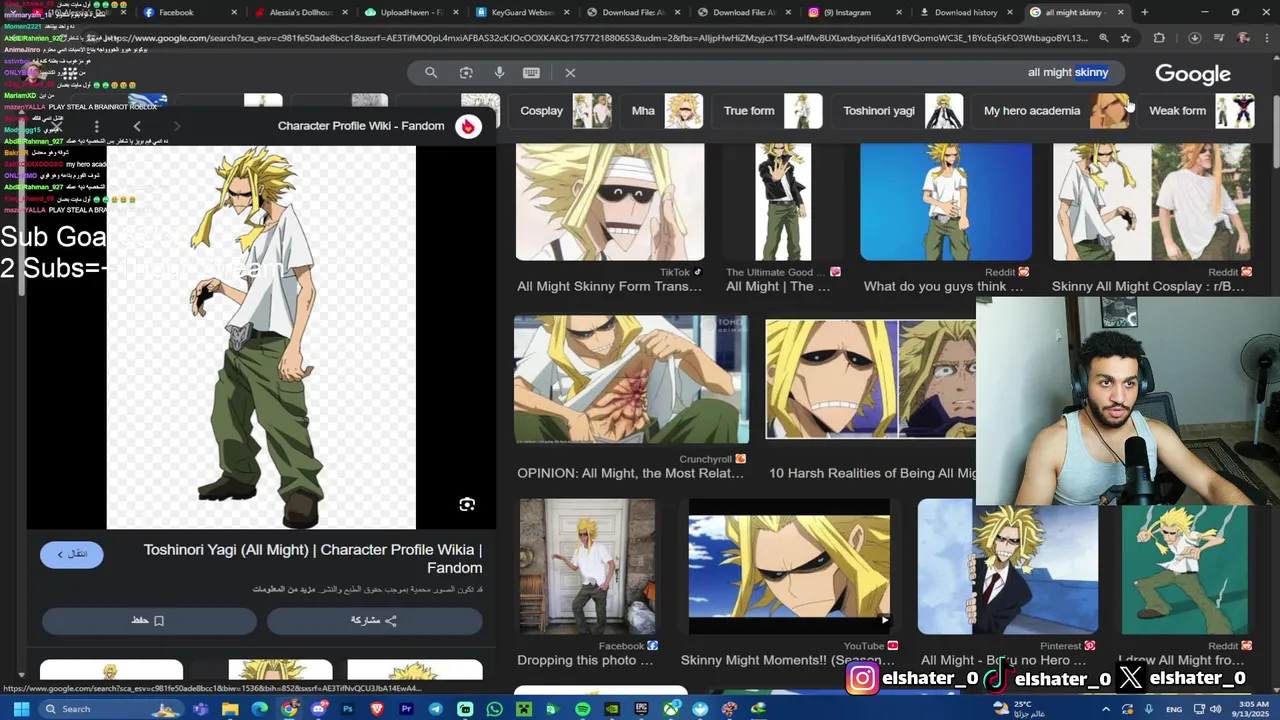Click the share (مشاركة) button
1280x720 pixels.
pyautogui.click(x=374, y=621)
